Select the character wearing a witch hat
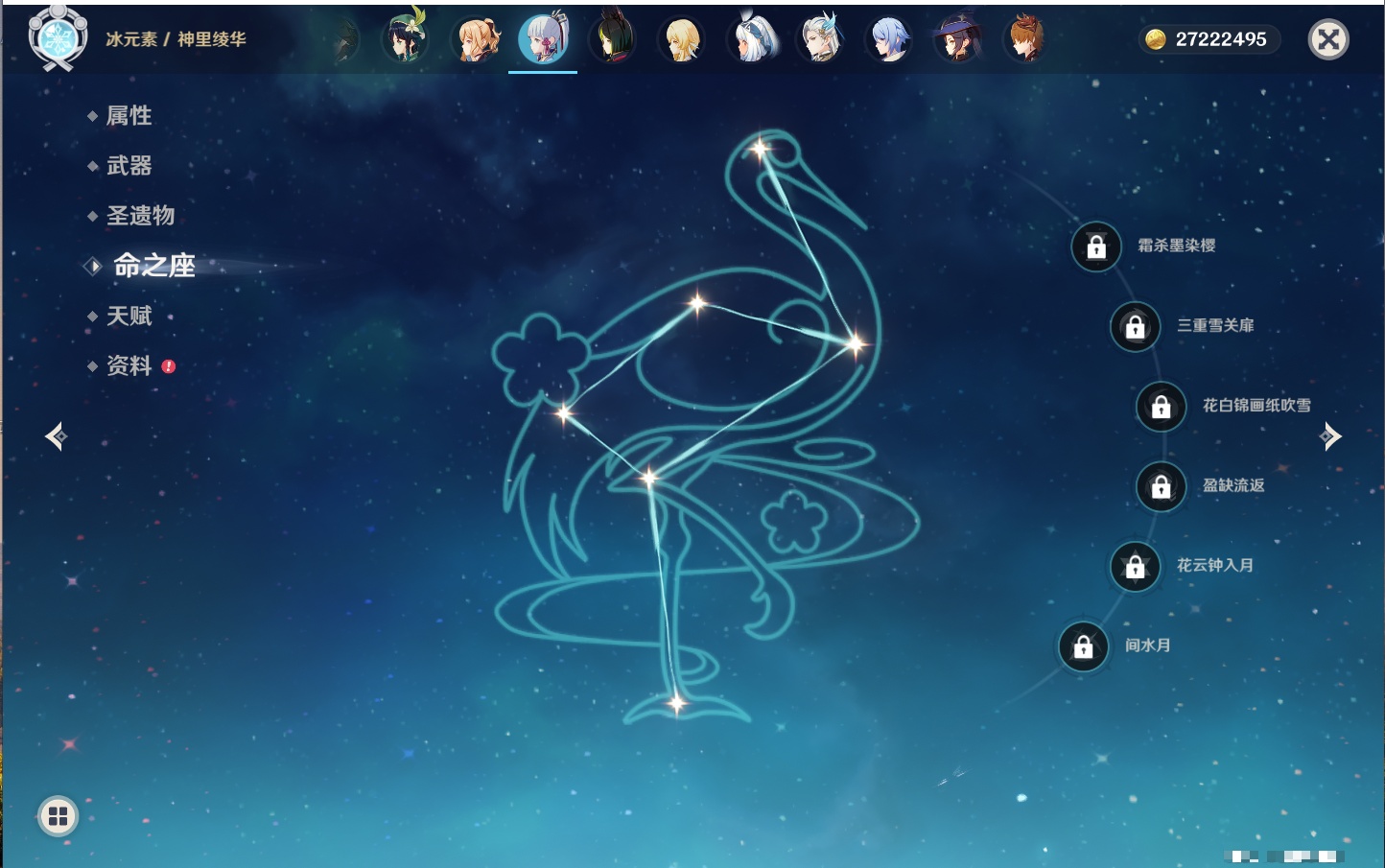The width and height of the screenshot is (1385, 868). (x=956, y=40)
